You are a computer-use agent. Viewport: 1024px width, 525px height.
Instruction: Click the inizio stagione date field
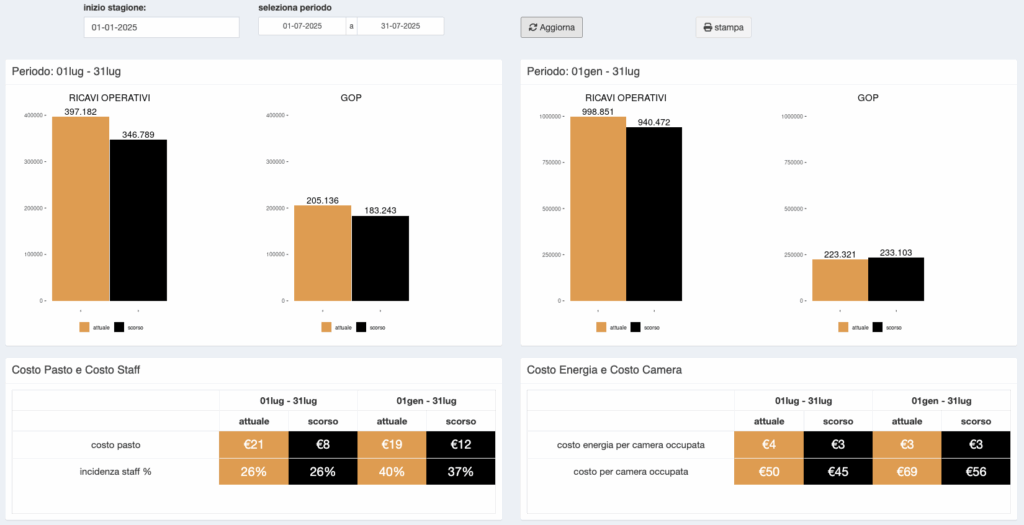[161, 27]
